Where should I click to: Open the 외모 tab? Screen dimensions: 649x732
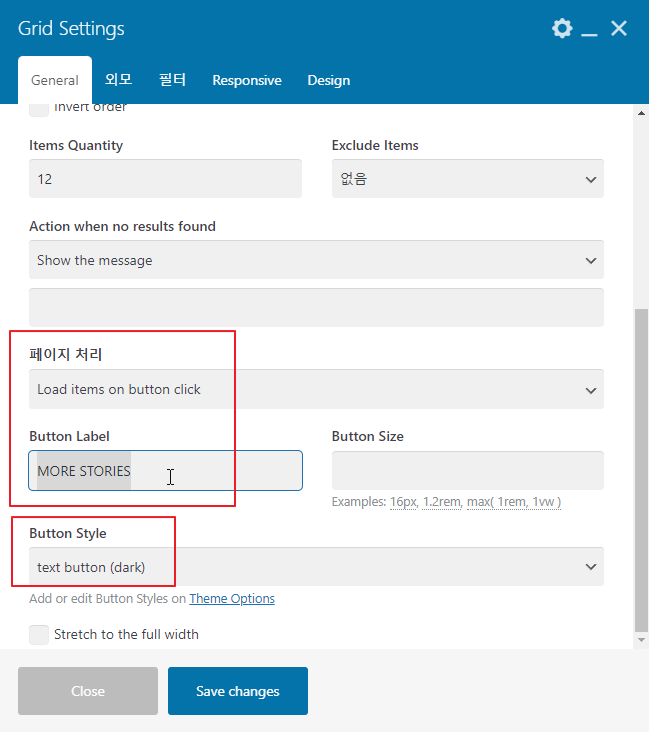119,79
